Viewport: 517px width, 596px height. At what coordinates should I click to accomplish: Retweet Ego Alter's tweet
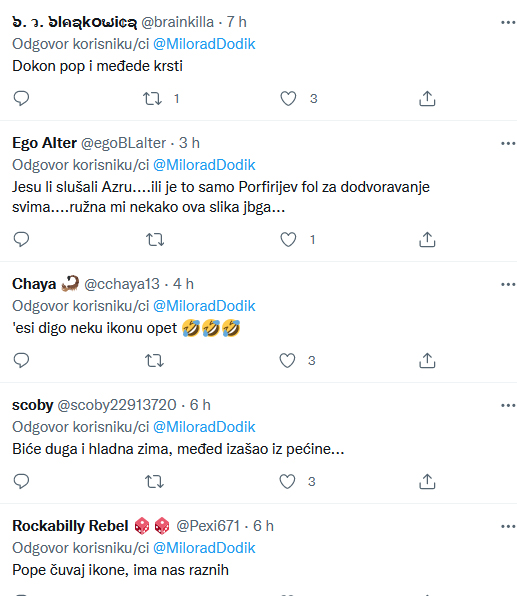point(155,239)
